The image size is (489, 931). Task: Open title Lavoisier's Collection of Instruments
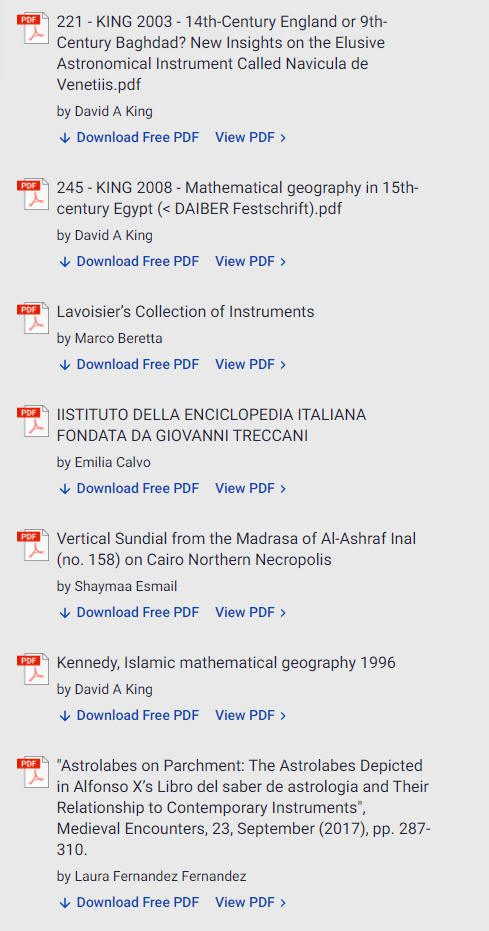[x=185, y=312]
